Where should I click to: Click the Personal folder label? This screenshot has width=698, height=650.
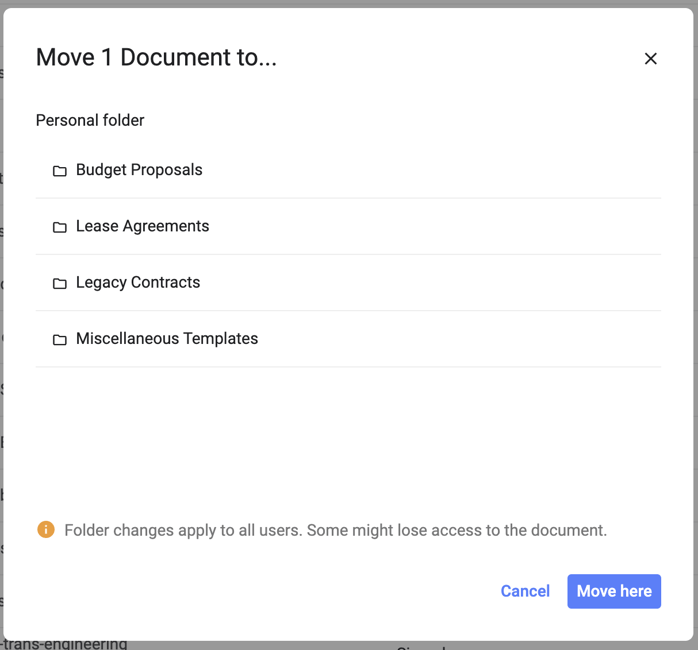click(90, 120)
